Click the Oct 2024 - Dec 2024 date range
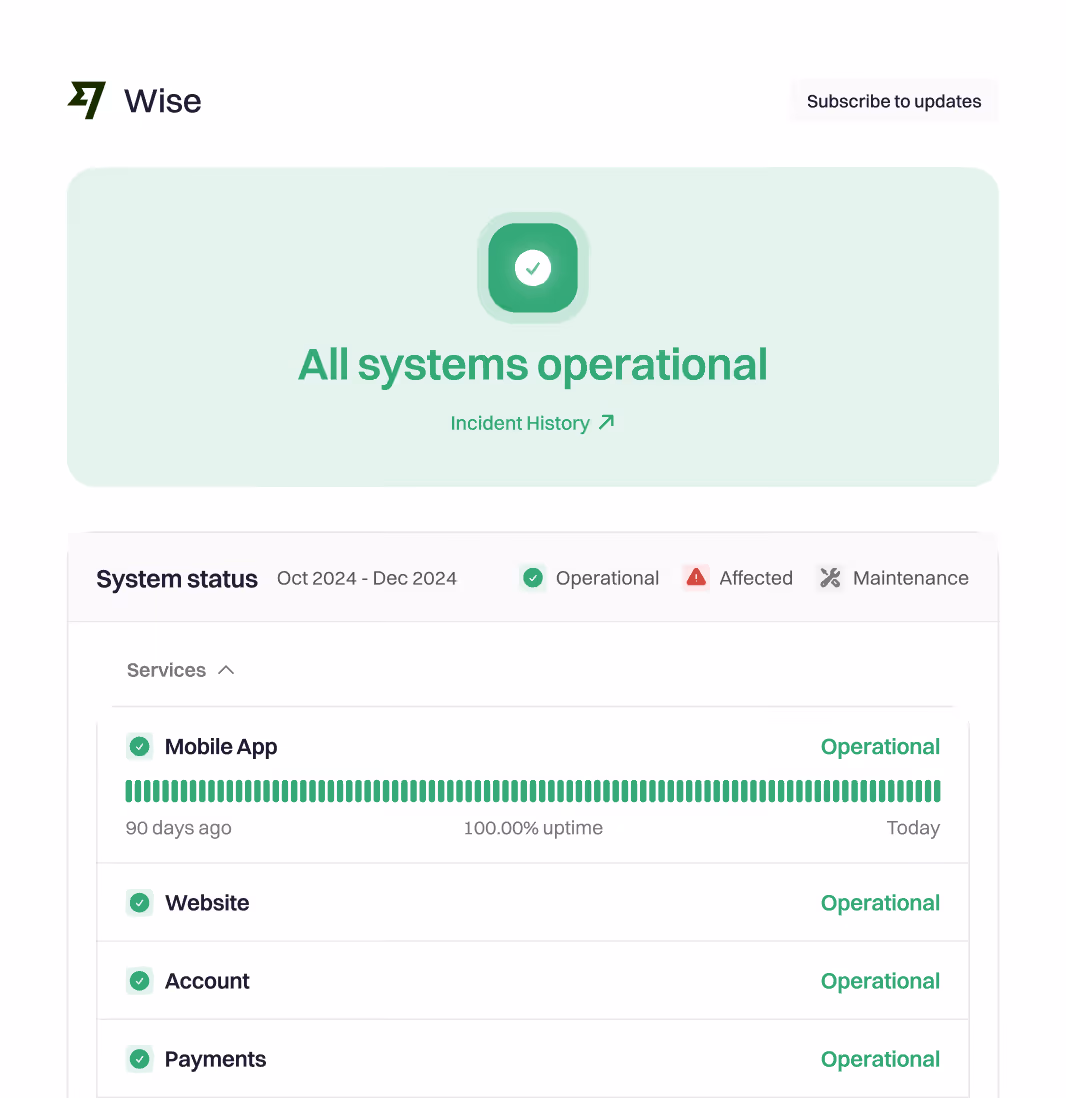 pyautogui.click(x=366, y=578)
